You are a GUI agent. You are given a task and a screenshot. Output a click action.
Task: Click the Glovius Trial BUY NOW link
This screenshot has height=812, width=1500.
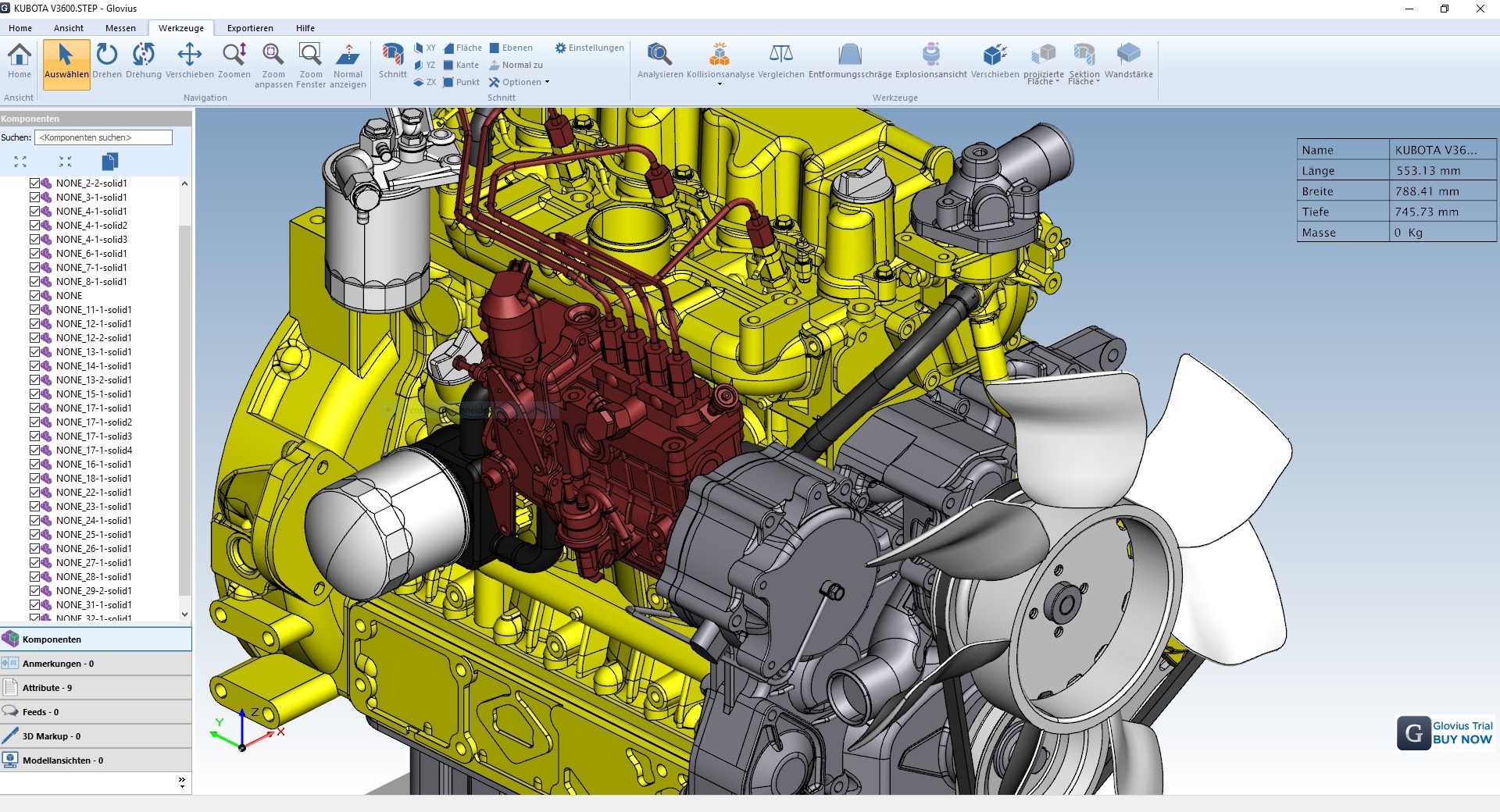1445,732
